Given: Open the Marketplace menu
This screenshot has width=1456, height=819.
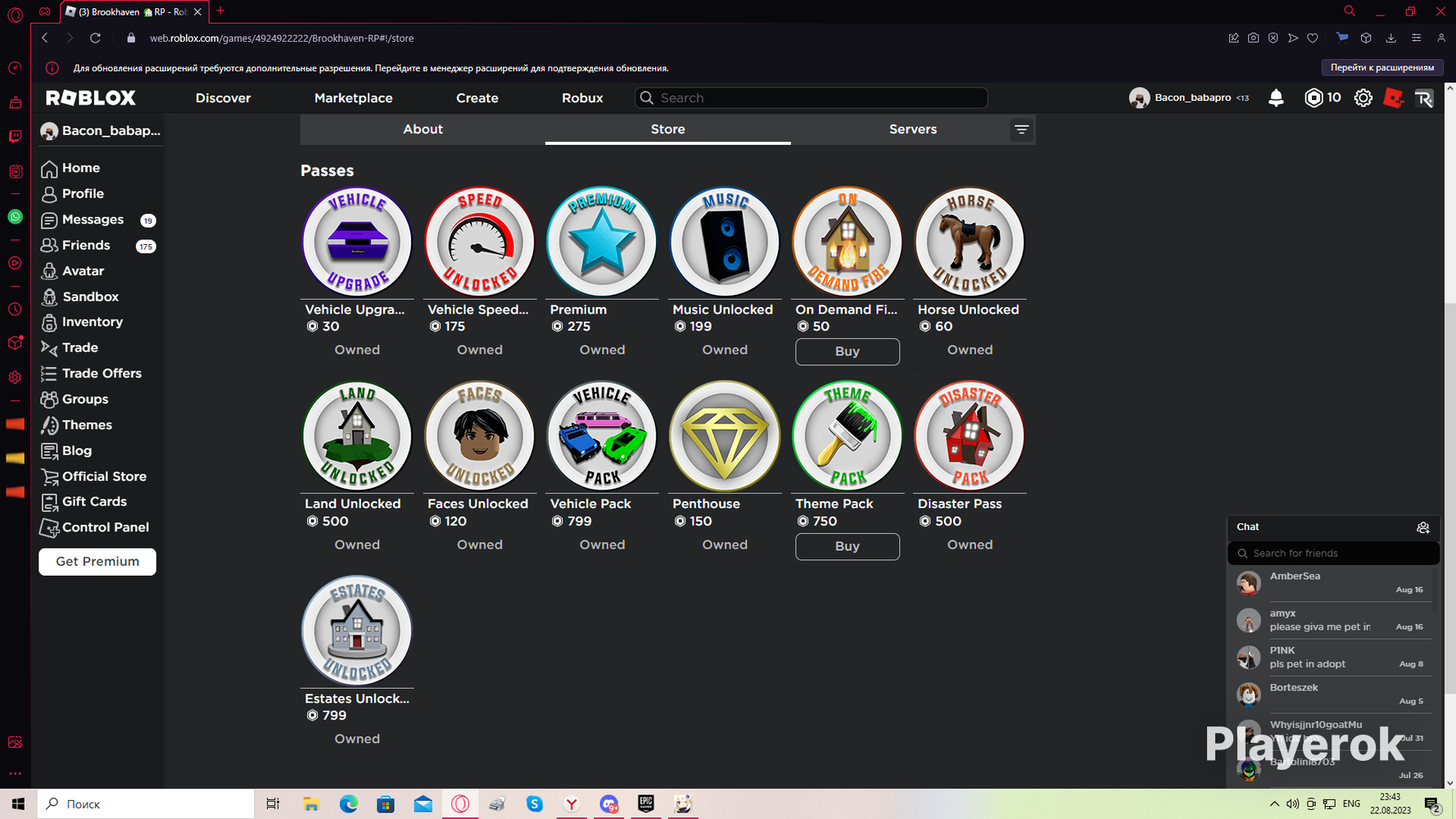Looking at the screenshot, I should [354, 98].
